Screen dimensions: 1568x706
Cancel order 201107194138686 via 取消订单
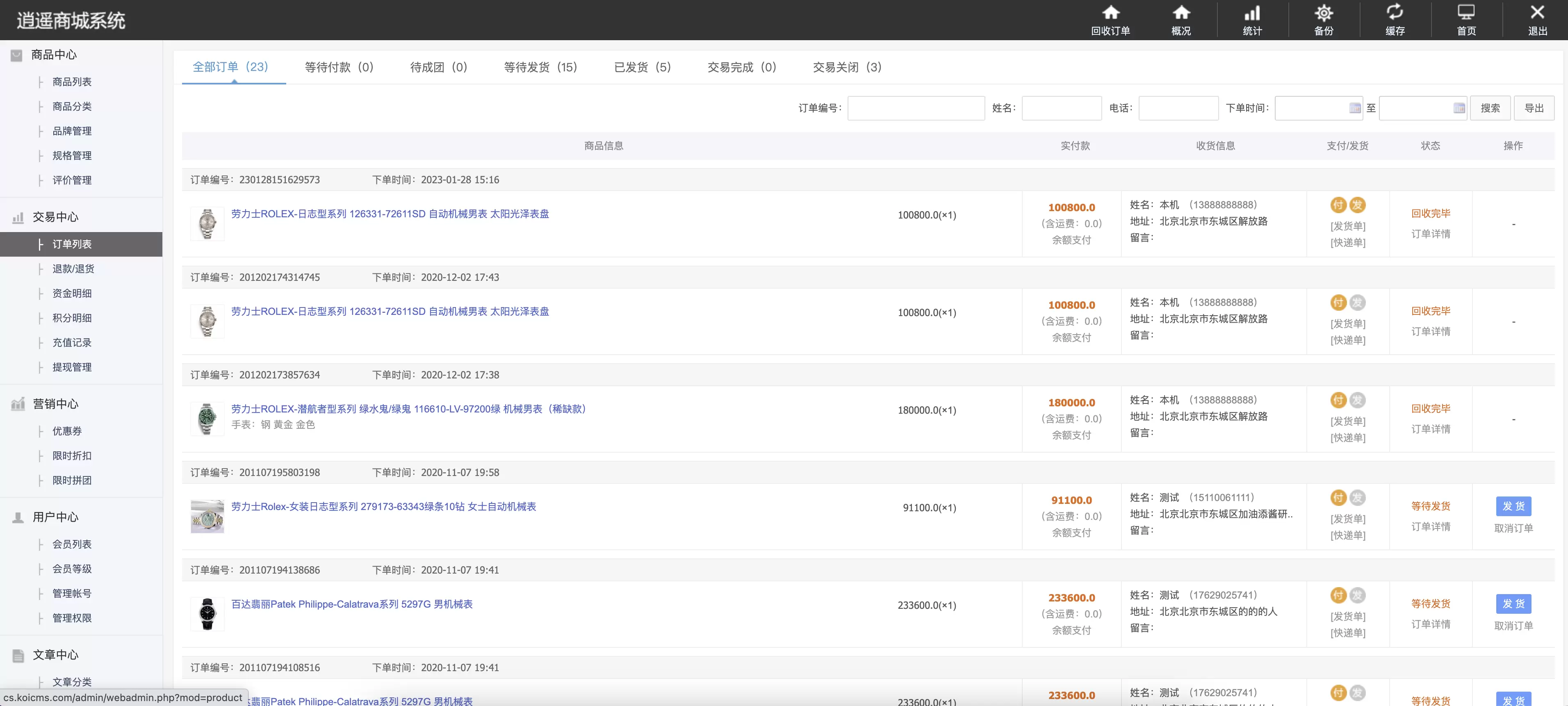(x=1514, y=626)
